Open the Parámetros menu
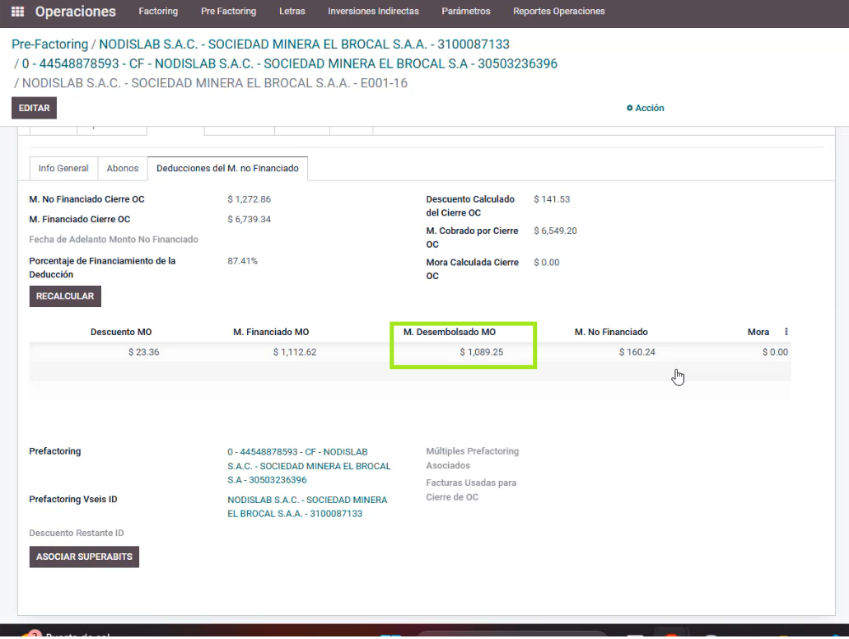 (x=466, y=12)
